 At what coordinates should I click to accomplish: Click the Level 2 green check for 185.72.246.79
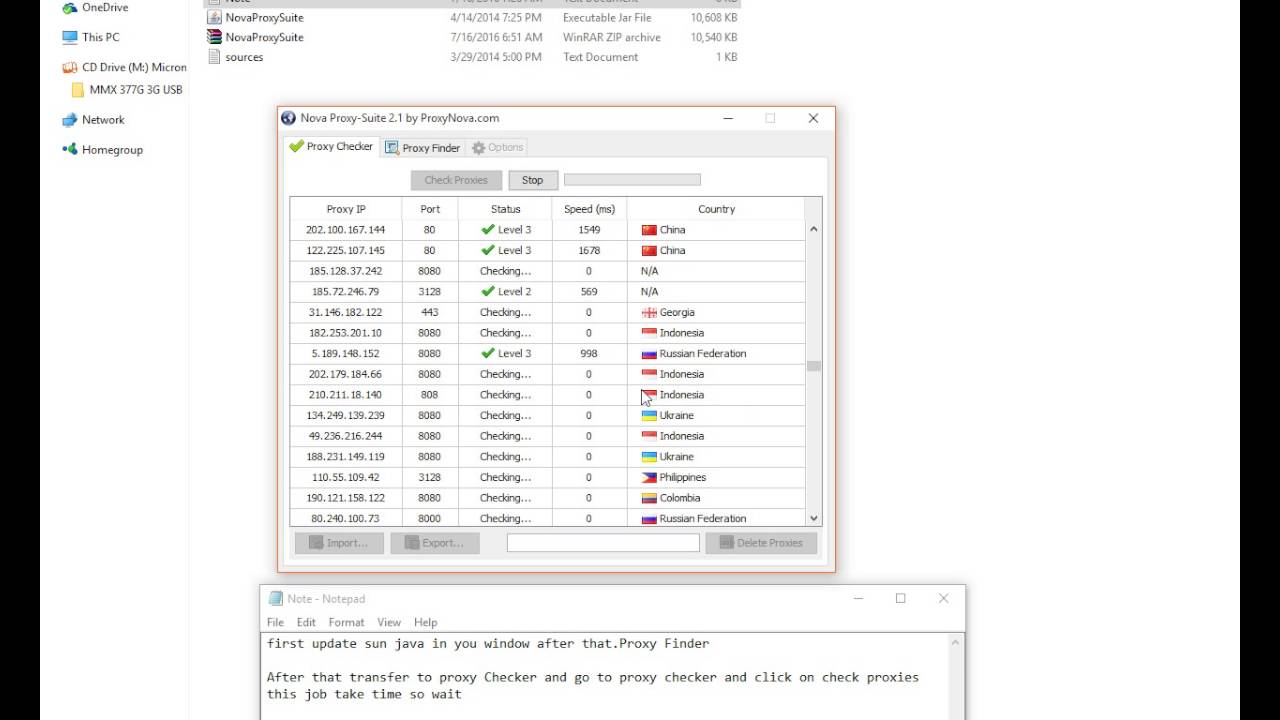coord(488,291)
